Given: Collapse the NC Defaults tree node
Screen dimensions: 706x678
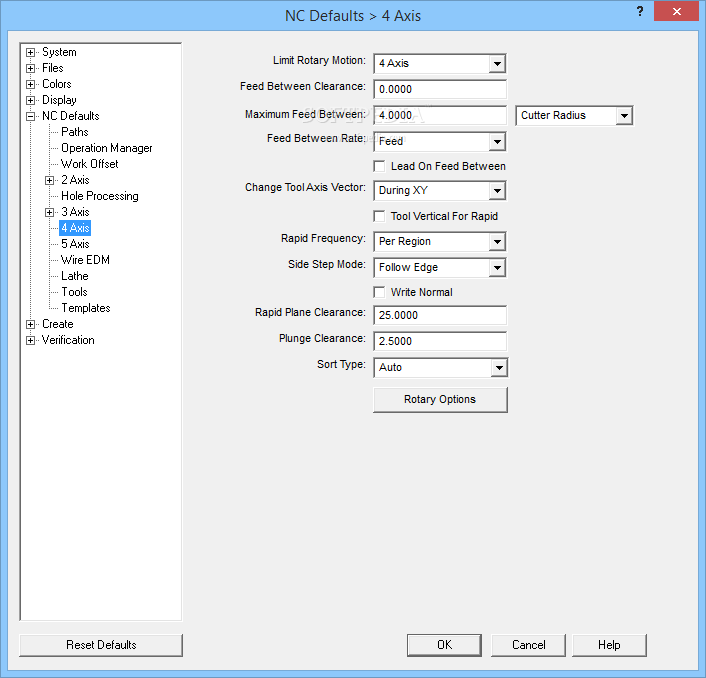Looking at the screenshot, I should pos(30,116).
